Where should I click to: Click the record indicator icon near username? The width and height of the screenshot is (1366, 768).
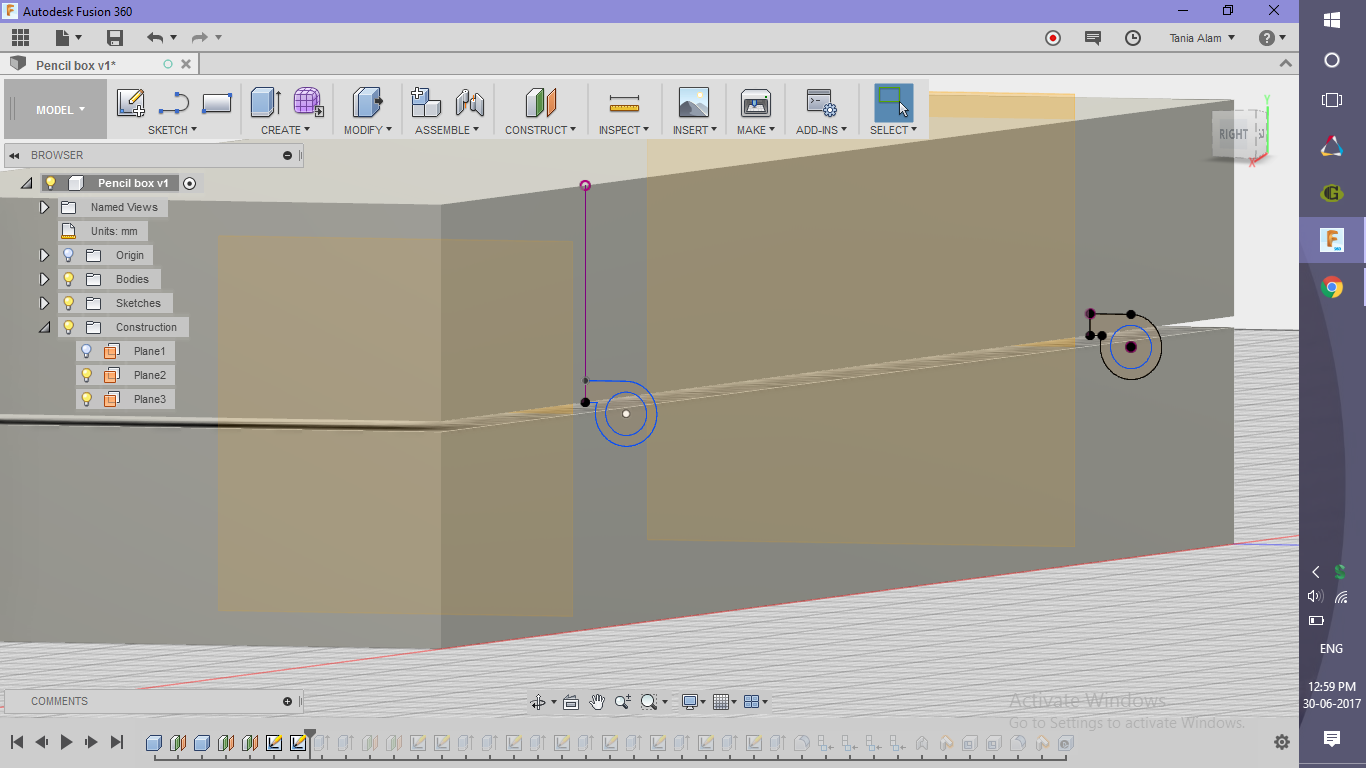pyautogui.click(x=1053, y=38)
